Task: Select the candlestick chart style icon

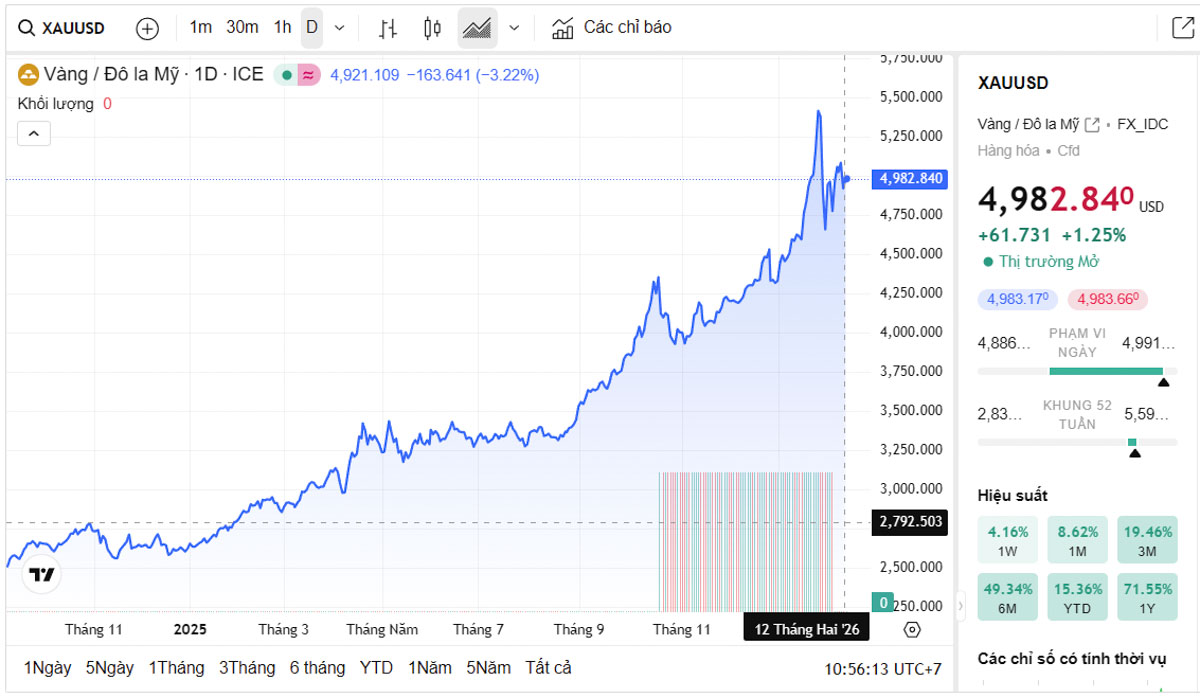Action: [x=431, y=27]
